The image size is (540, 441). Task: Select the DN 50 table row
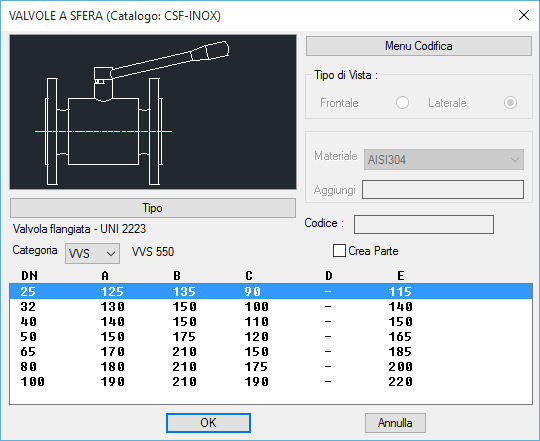tap(271, 336)
